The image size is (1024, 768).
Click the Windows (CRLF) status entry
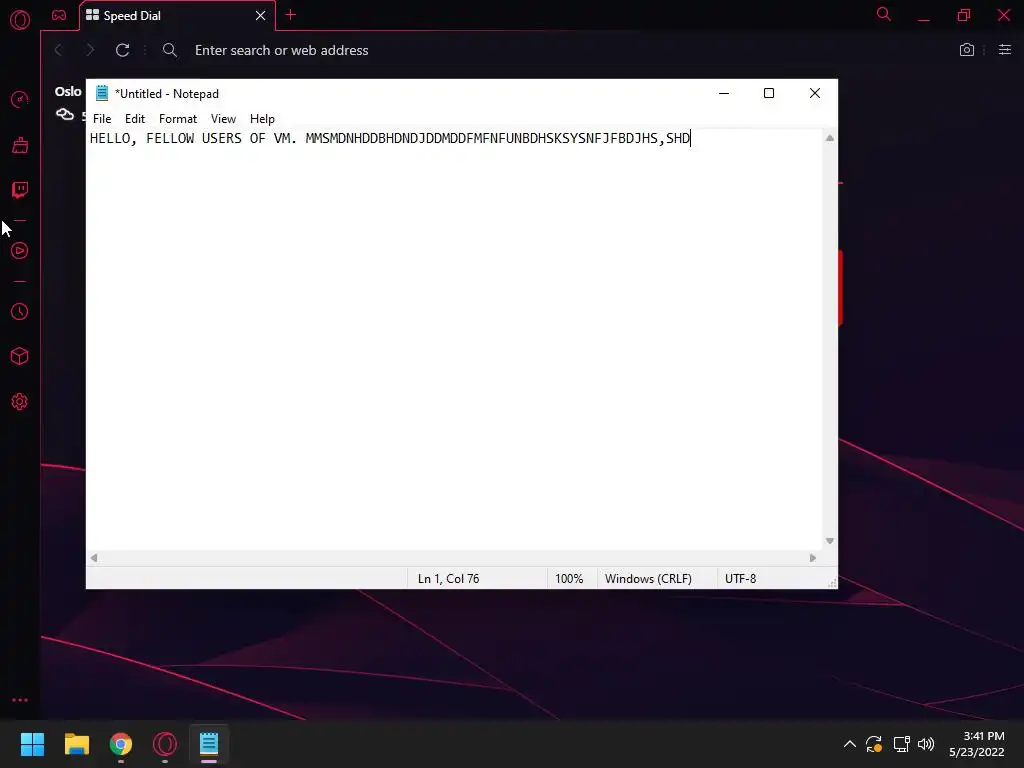(648, 579)
